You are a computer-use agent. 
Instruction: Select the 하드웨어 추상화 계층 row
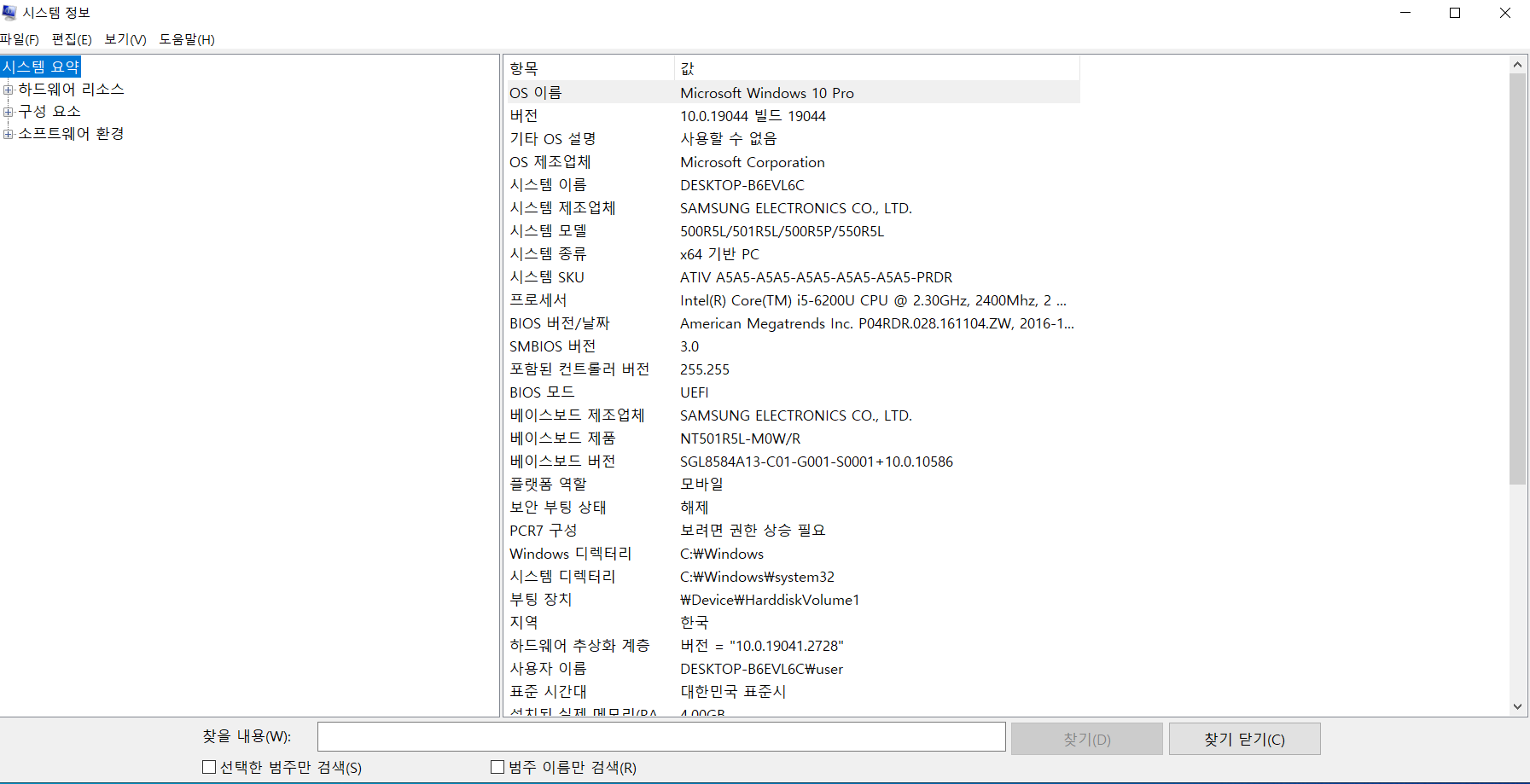pyautogui.click(x=792, y=645)
